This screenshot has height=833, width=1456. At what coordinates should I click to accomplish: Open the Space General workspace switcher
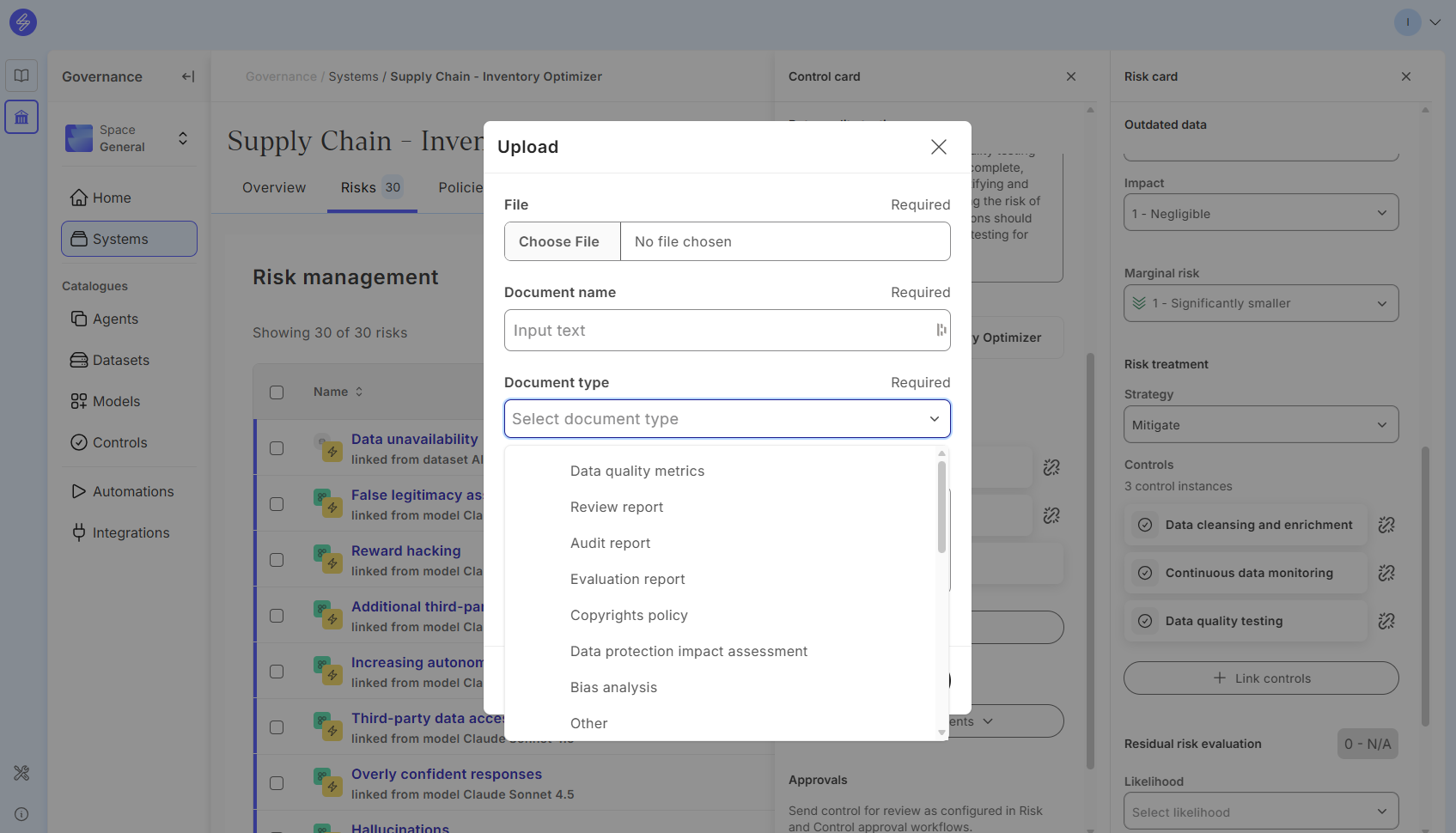point(129,138)
